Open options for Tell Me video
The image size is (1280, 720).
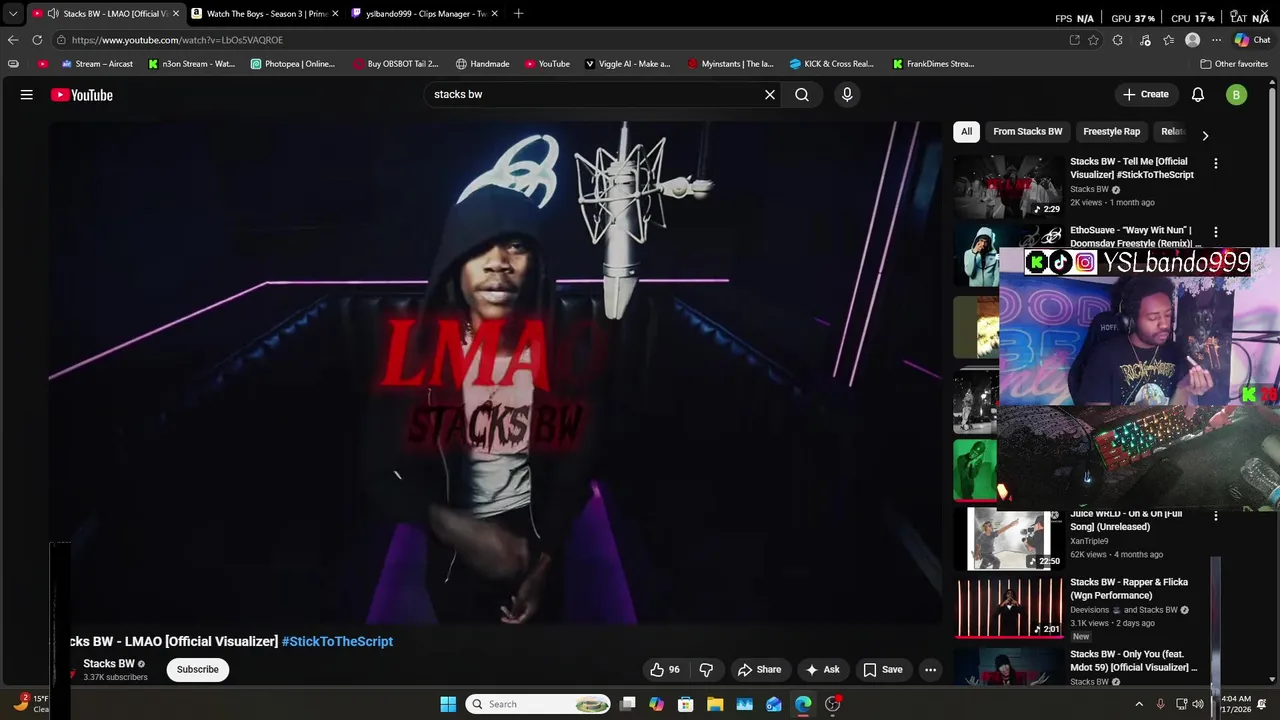(x=1216, y=163)
